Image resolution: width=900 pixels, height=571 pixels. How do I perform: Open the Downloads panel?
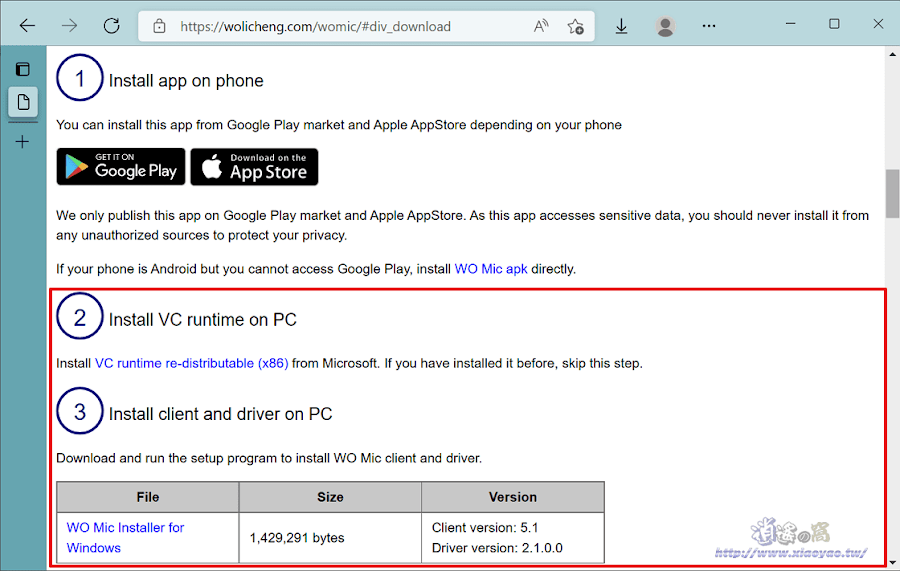click(x=621, y=26)
